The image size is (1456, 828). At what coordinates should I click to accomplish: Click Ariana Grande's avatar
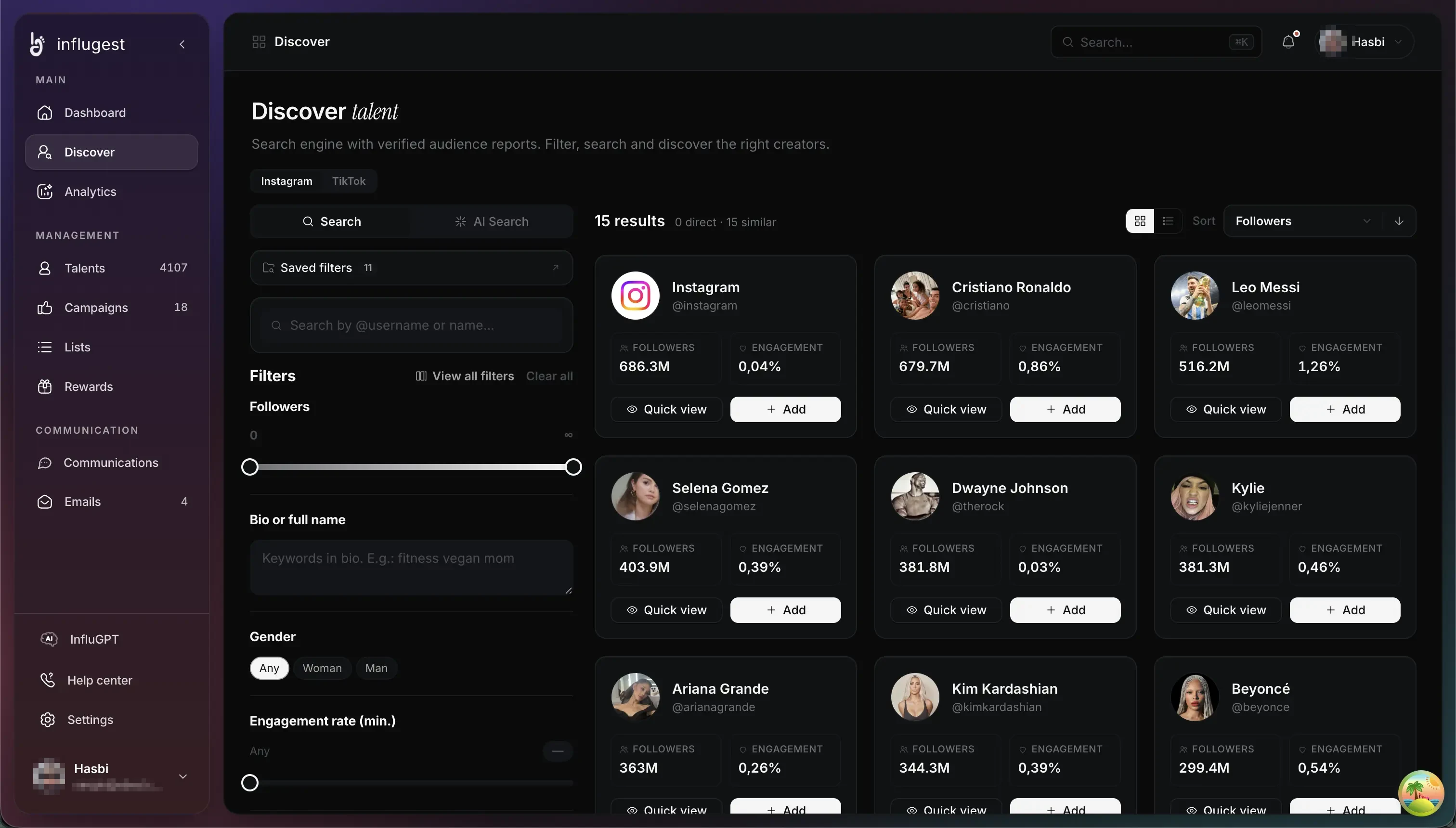[x=635, y=697]
